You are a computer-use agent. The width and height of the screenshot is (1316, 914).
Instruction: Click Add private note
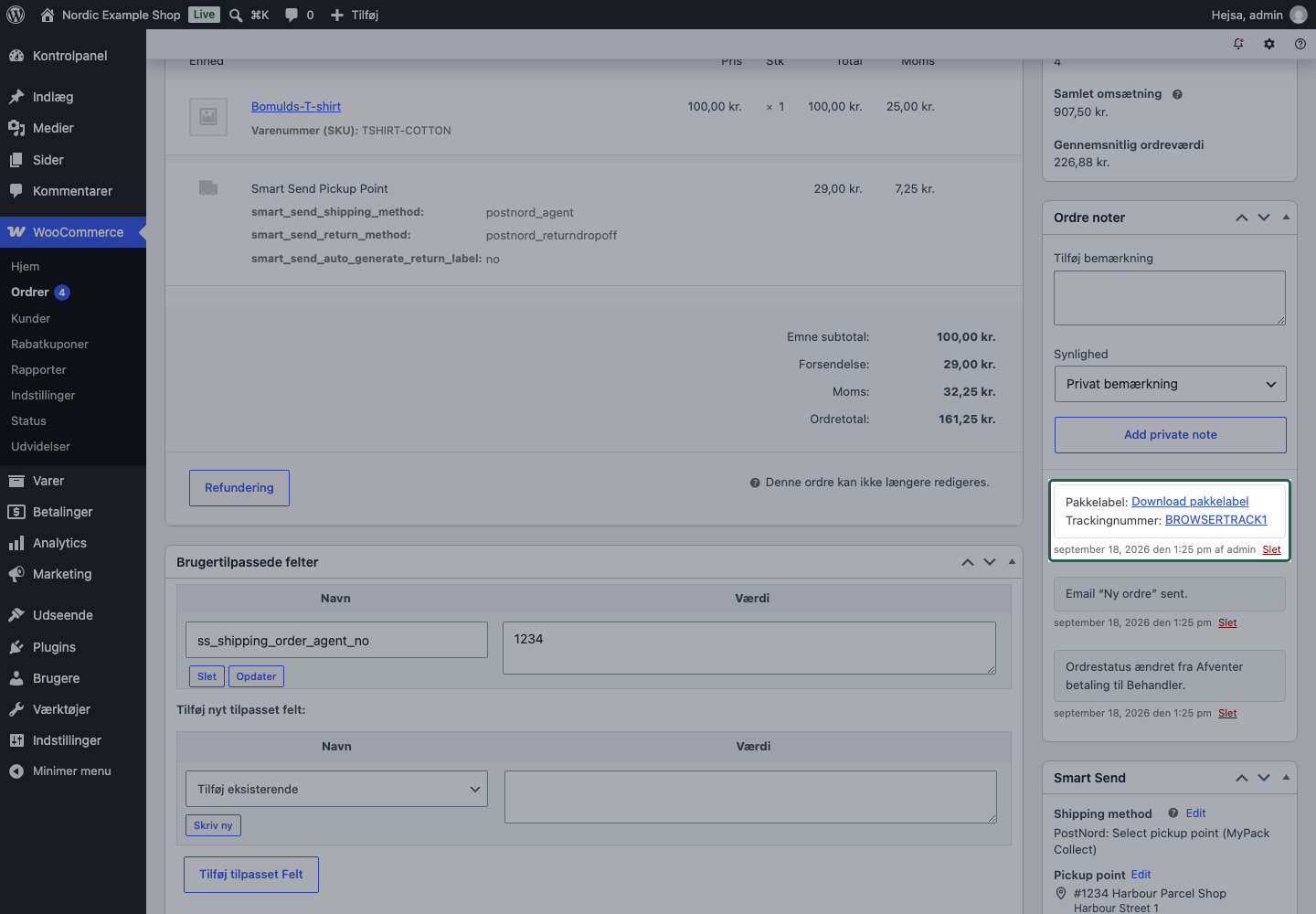(x=1171, y=435)
